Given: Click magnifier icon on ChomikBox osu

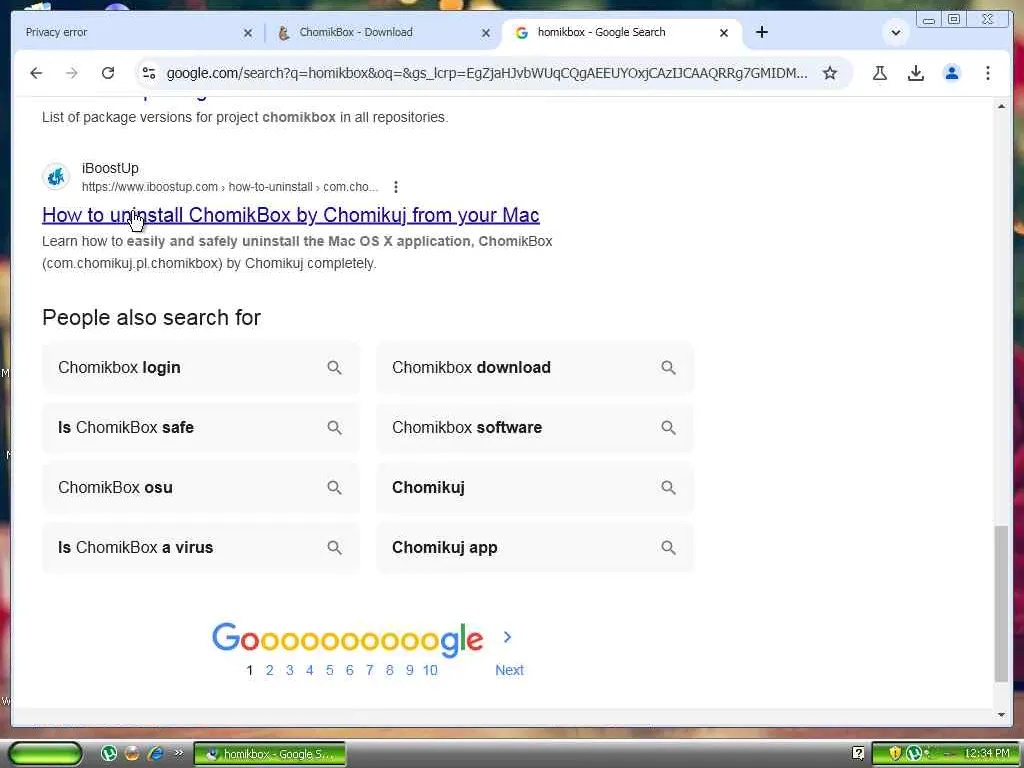Looking at the screenshot, I should coord(334,488).
